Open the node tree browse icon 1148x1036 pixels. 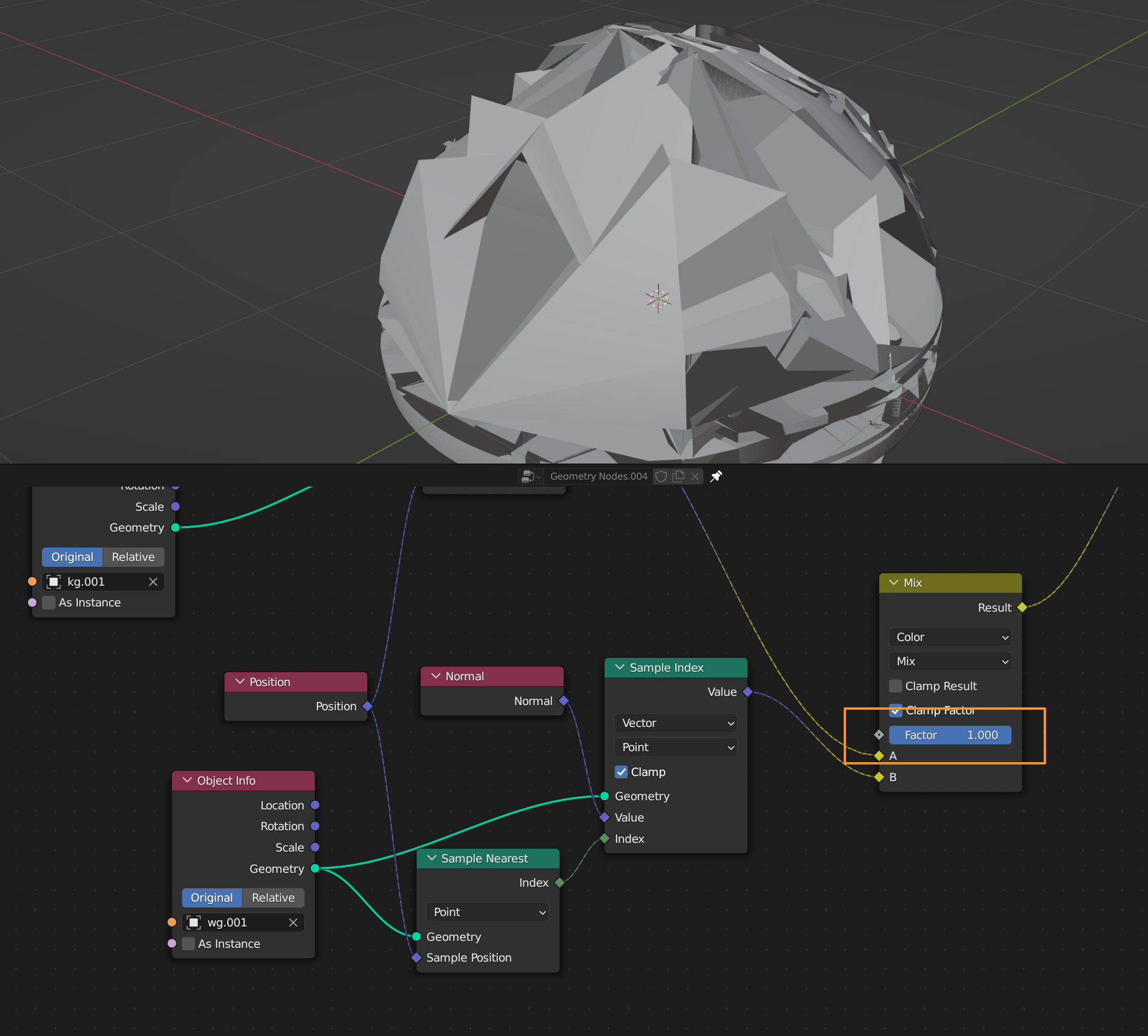pos(530,476)
